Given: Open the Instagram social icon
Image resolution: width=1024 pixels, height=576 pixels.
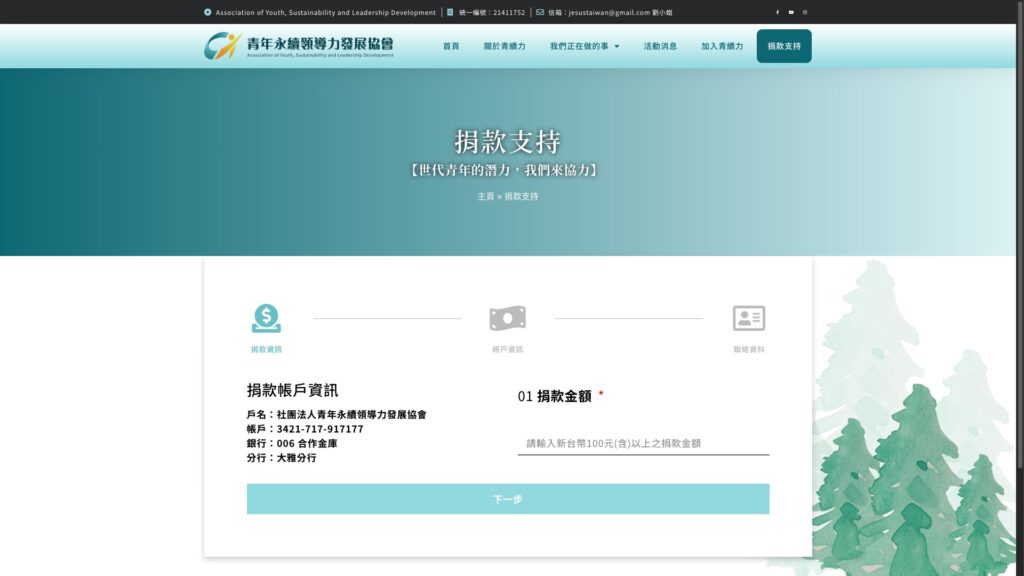Looking at the screenshot, I should [x=805, y=13].
